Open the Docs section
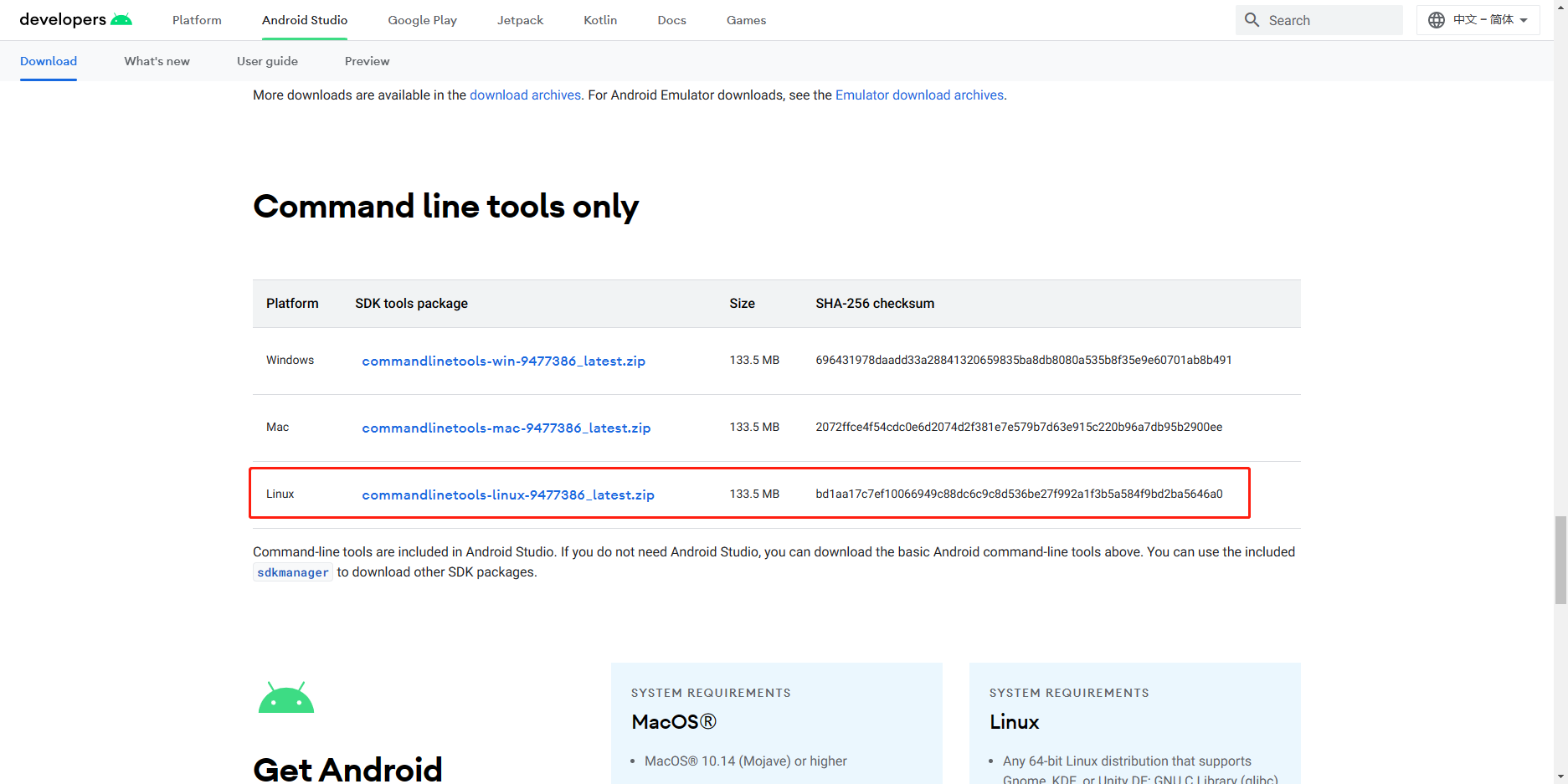 tap(671, 19)
